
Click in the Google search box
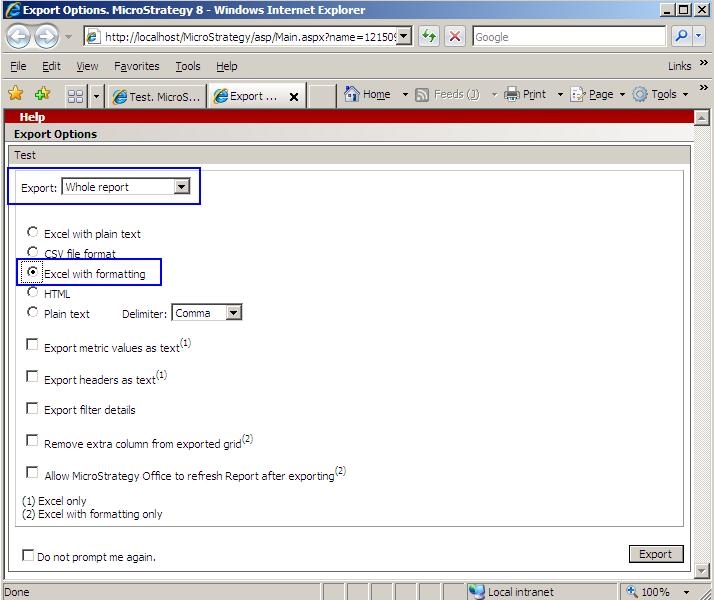pos(566,37)
